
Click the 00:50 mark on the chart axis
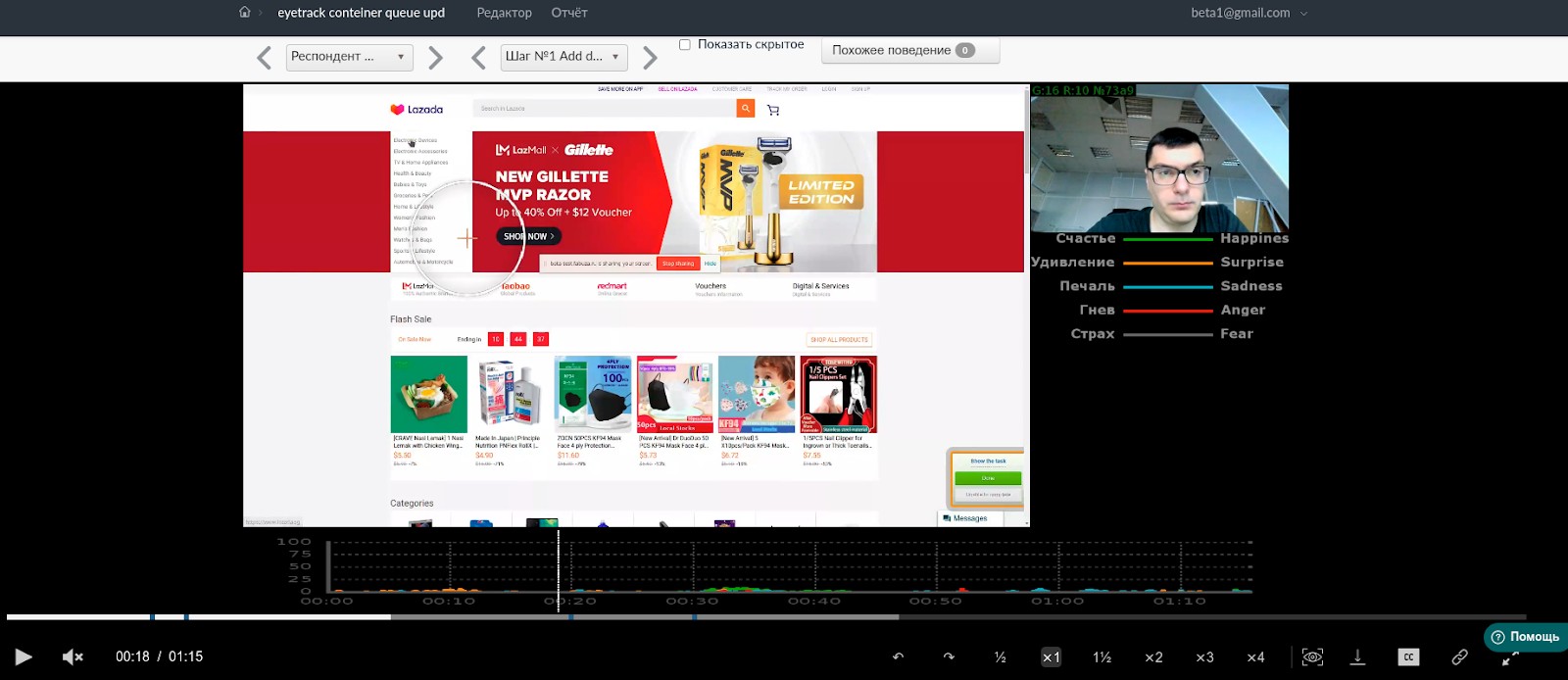935,601
